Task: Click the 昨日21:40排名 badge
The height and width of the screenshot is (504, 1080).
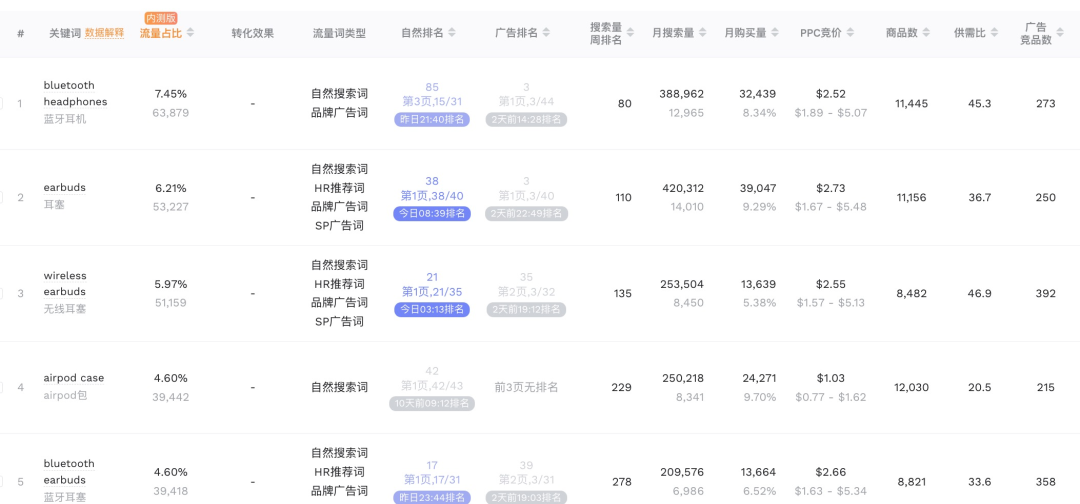Action: click(432, 119)
